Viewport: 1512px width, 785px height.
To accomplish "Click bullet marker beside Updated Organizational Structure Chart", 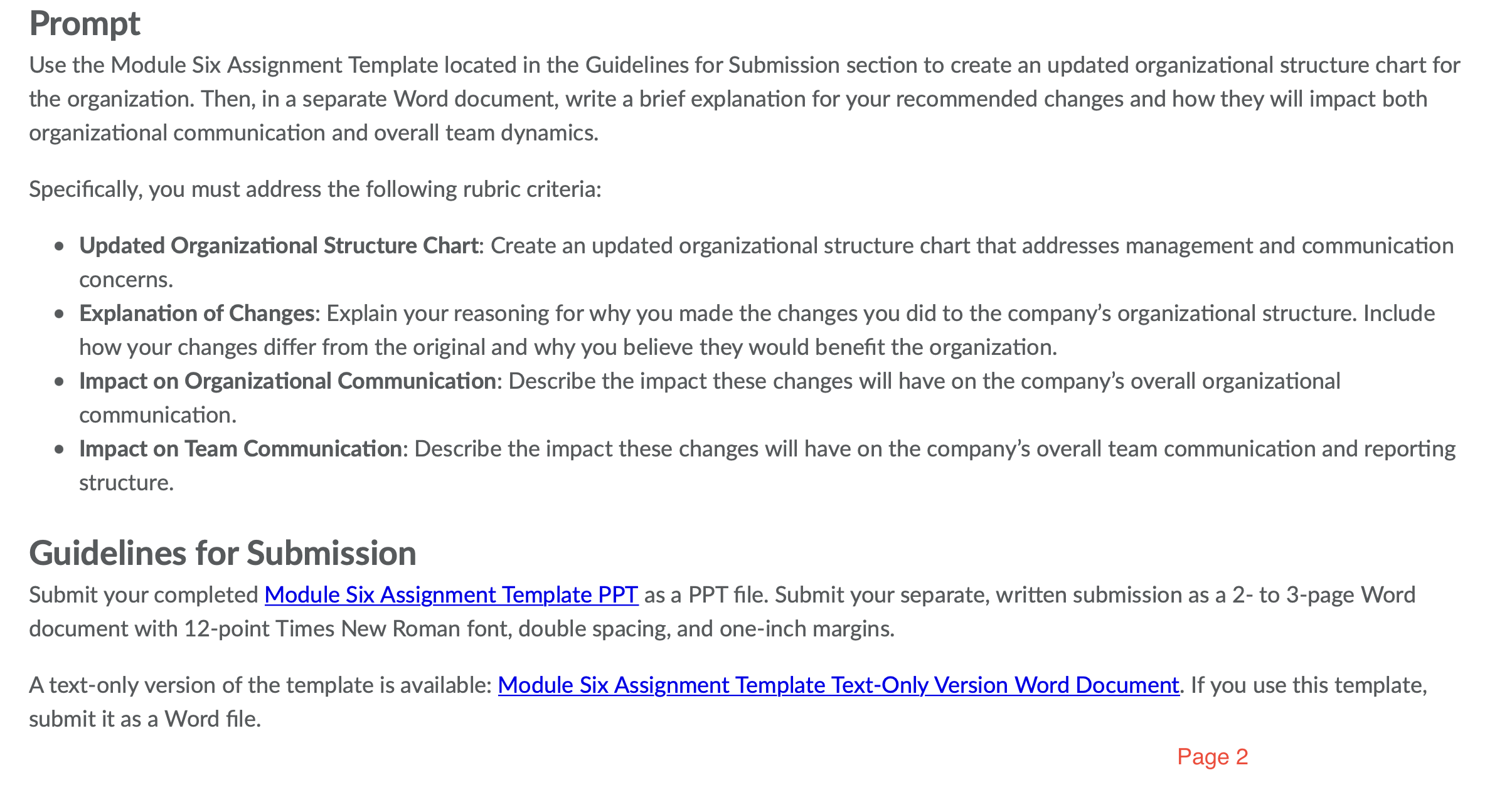I will 59,246.
